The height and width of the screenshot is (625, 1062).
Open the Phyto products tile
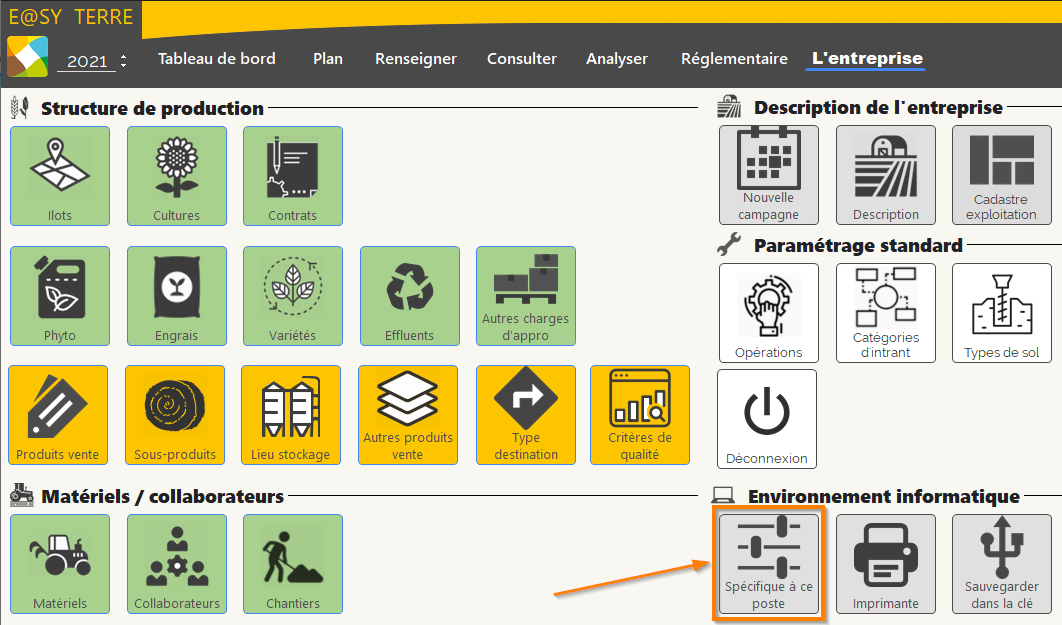point(60,296)
